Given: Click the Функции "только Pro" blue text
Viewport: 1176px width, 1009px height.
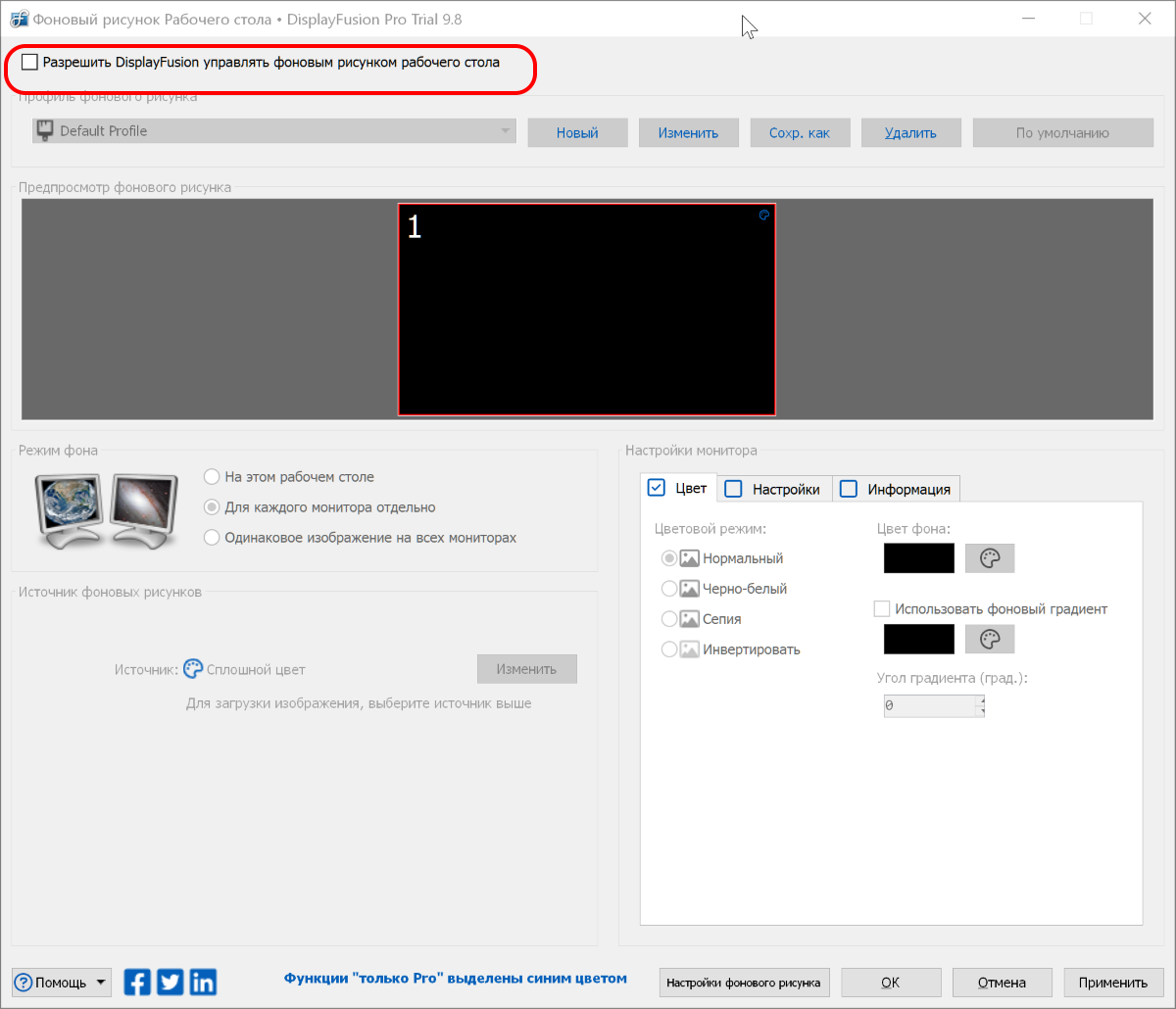Looking at the screenshot, I should click(456, 978).
